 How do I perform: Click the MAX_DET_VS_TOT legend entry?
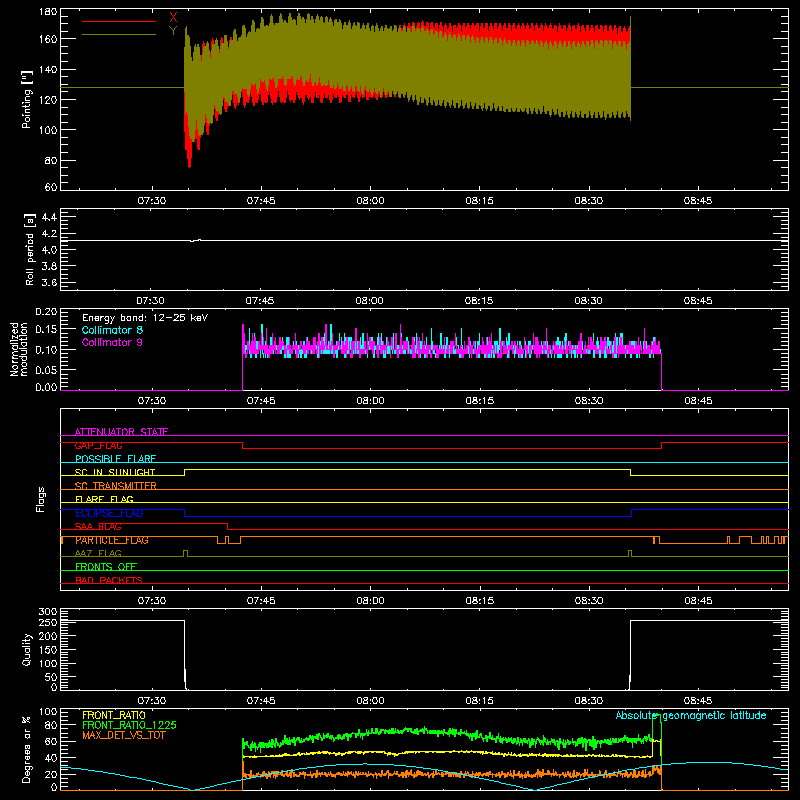124,735
